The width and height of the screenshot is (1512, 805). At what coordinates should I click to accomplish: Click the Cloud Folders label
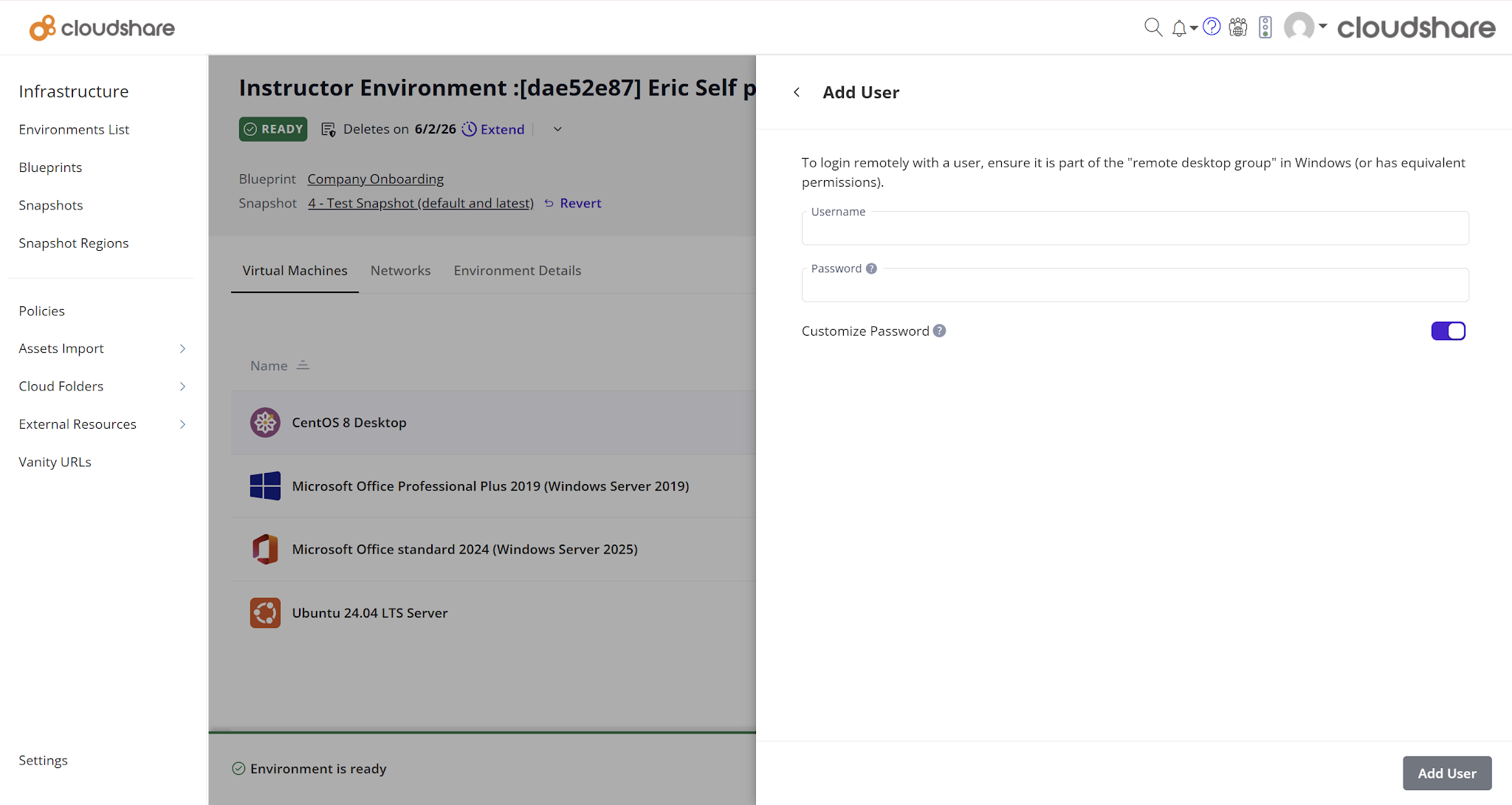pyautogui.click(x=61, y=386)
